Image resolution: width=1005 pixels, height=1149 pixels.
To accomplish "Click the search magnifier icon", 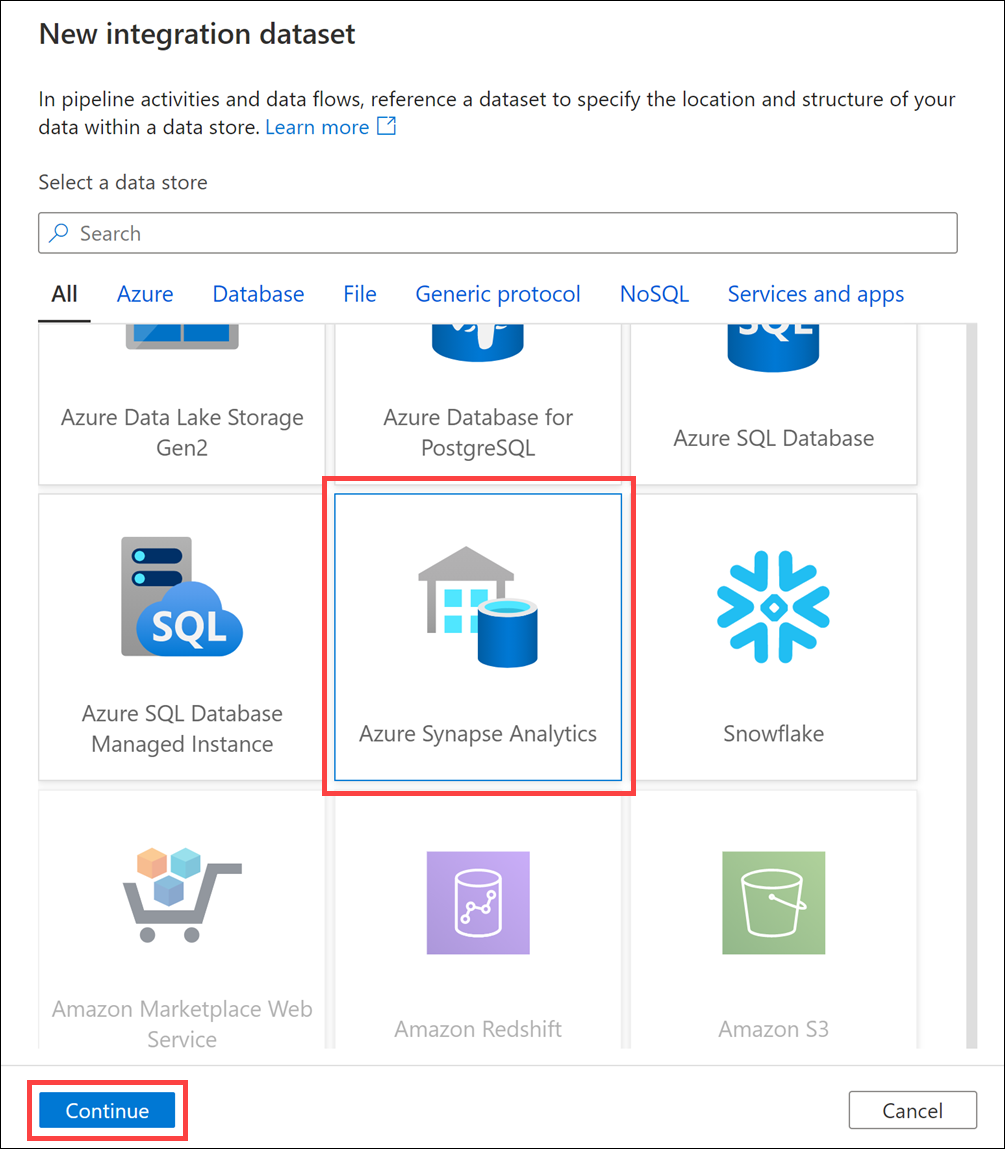I will (59, 233).
